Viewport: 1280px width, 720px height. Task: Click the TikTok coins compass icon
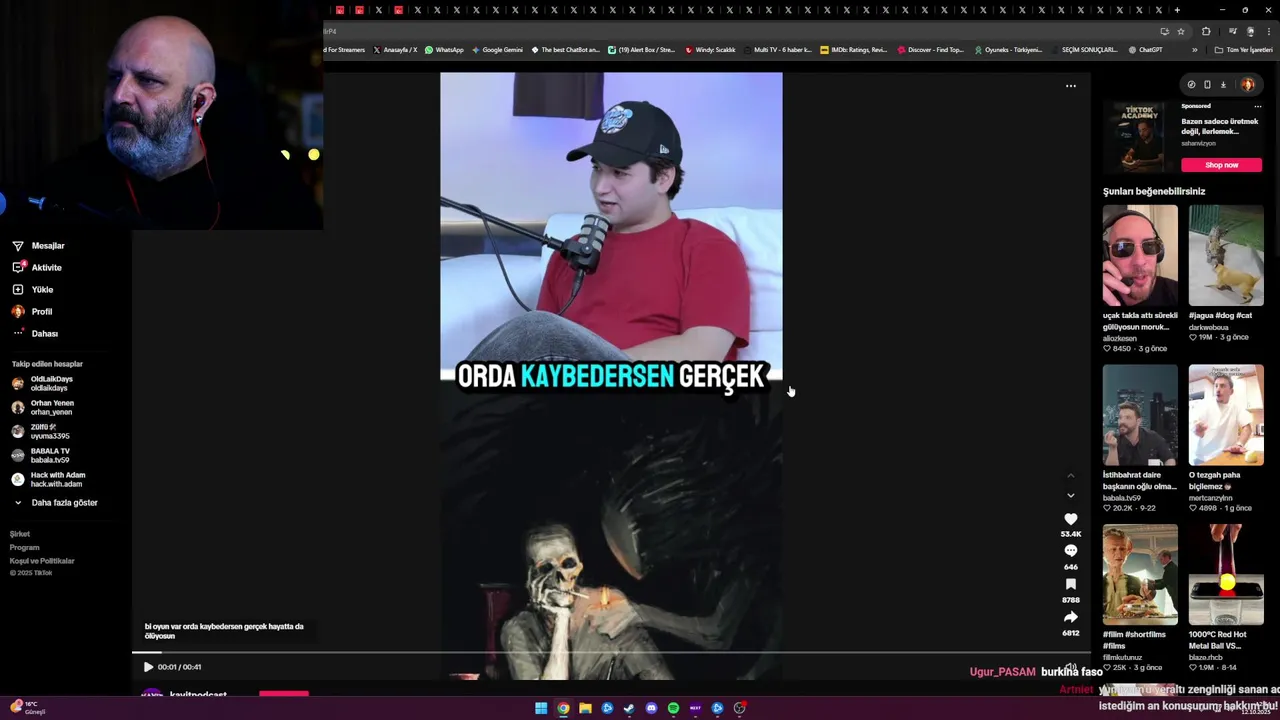(x=1191, y=85)
